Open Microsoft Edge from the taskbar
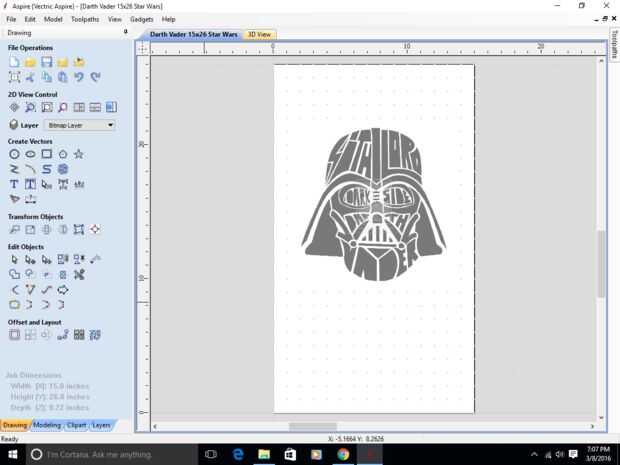This screenshot has width=620, height=465. 238,455
